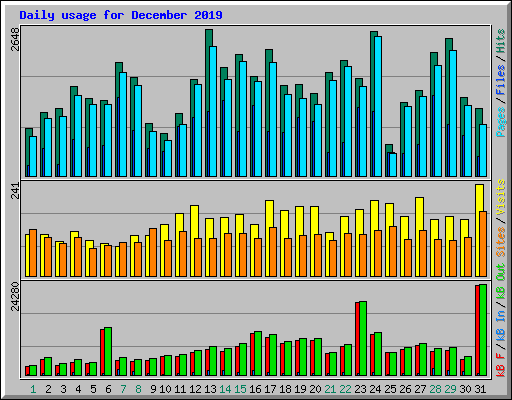Select the orange Sites bar for day 31

pos(483,244)
